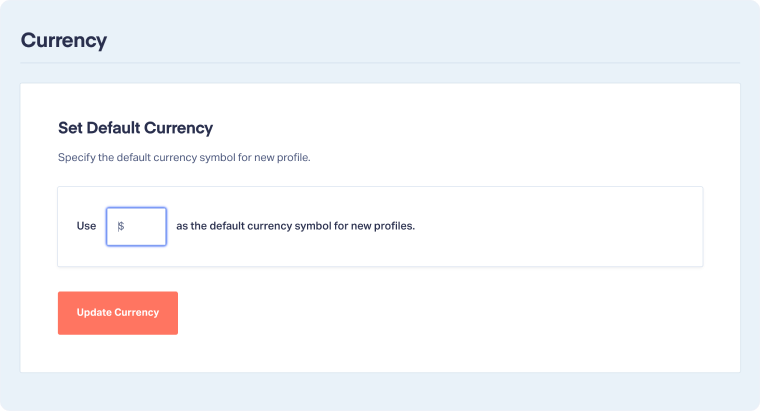Click the word 'profiles.' ending the input row sentence
Image resolution: width=760 pixels, height=411 pixels.
coord(393,226)
